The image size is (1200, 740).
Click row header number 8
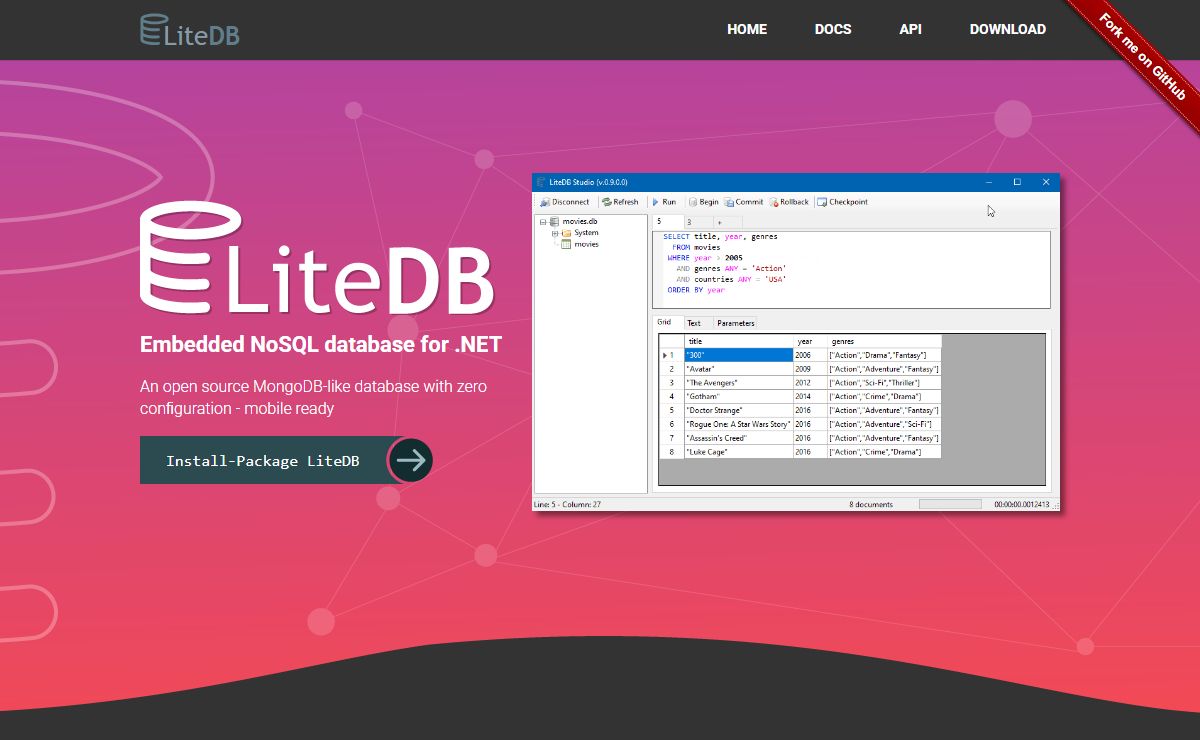tap(672, 452)
